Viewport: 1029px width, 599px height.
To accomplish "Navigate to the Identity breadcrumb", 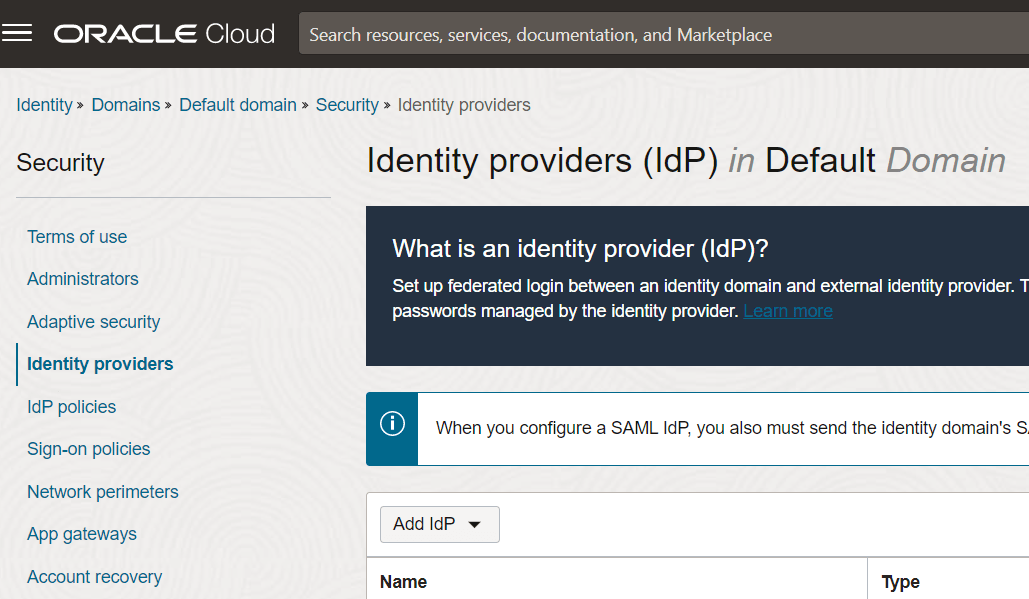I will [44, 104].
